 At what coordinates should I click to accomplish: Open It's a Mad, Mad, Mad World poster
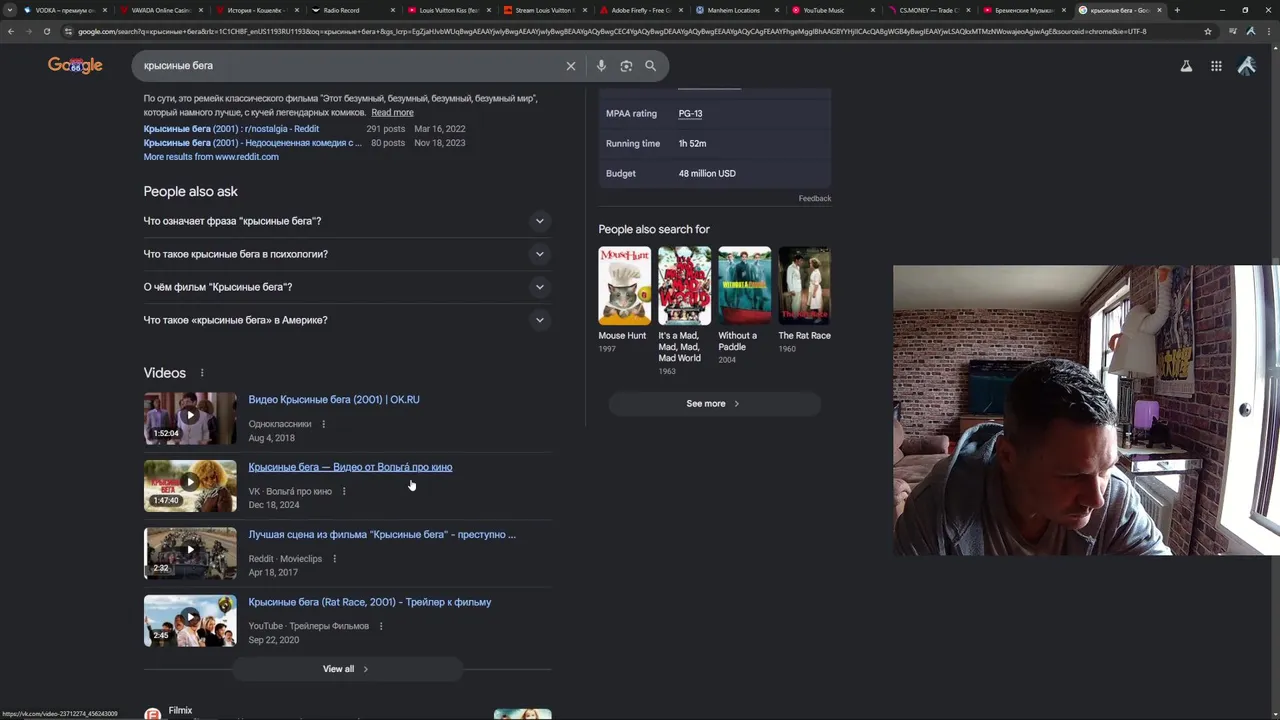[x=684, y=286]
